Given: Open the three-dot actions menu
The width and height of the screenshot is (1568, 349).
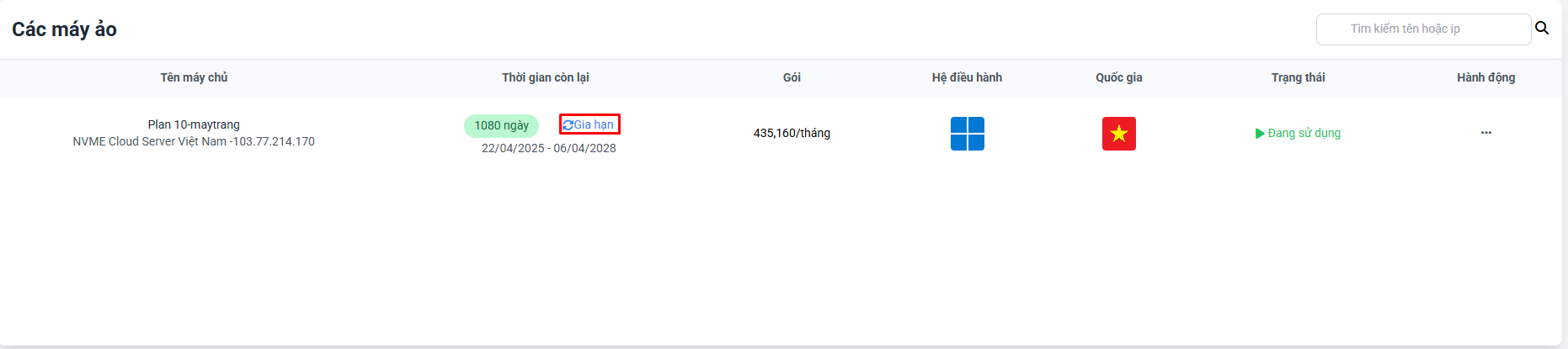Looking at the screenshot, I should coord(1486,133).
